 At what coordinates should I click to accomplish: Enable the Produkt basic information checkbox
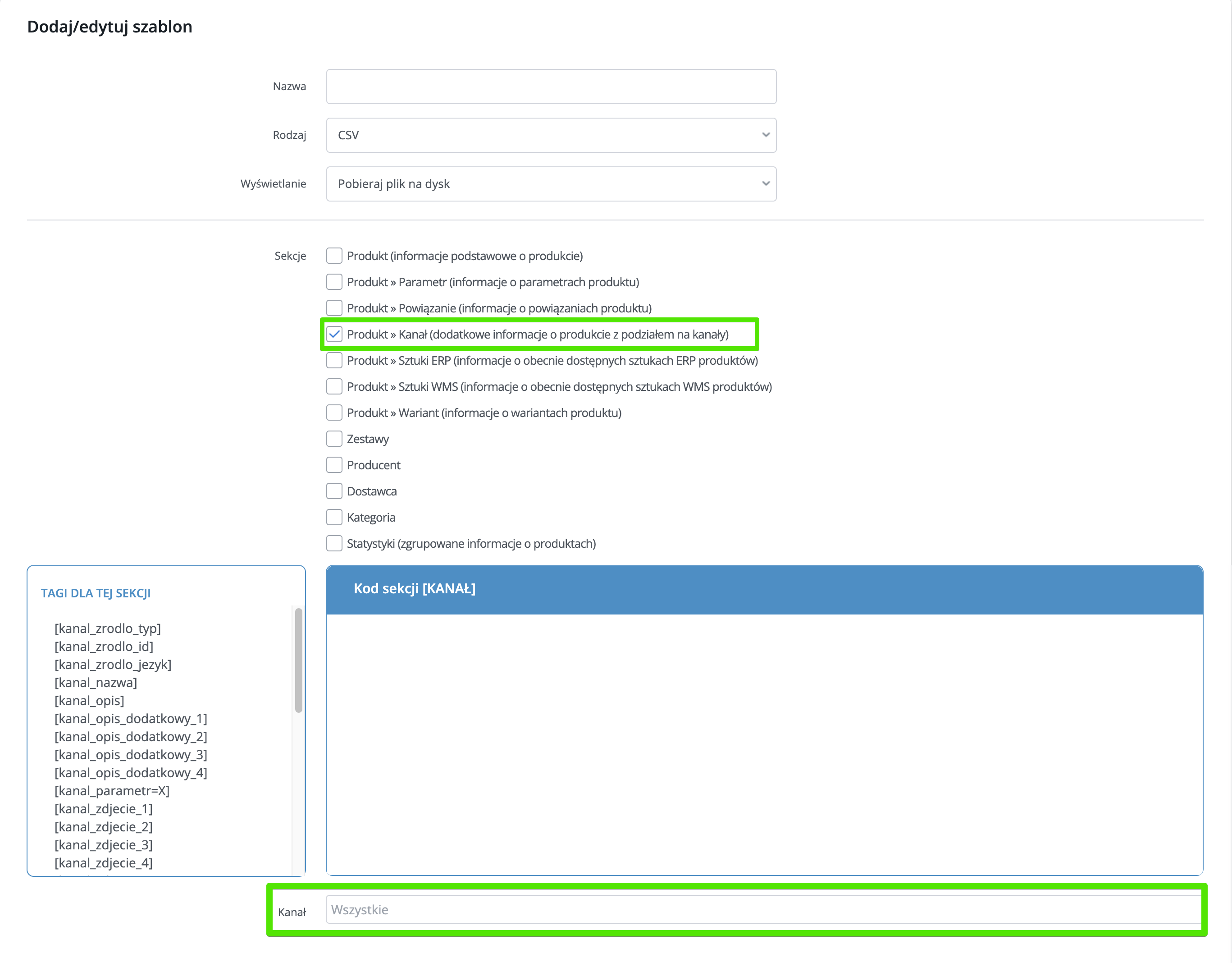pyautogui.click(x=334, y=256)
